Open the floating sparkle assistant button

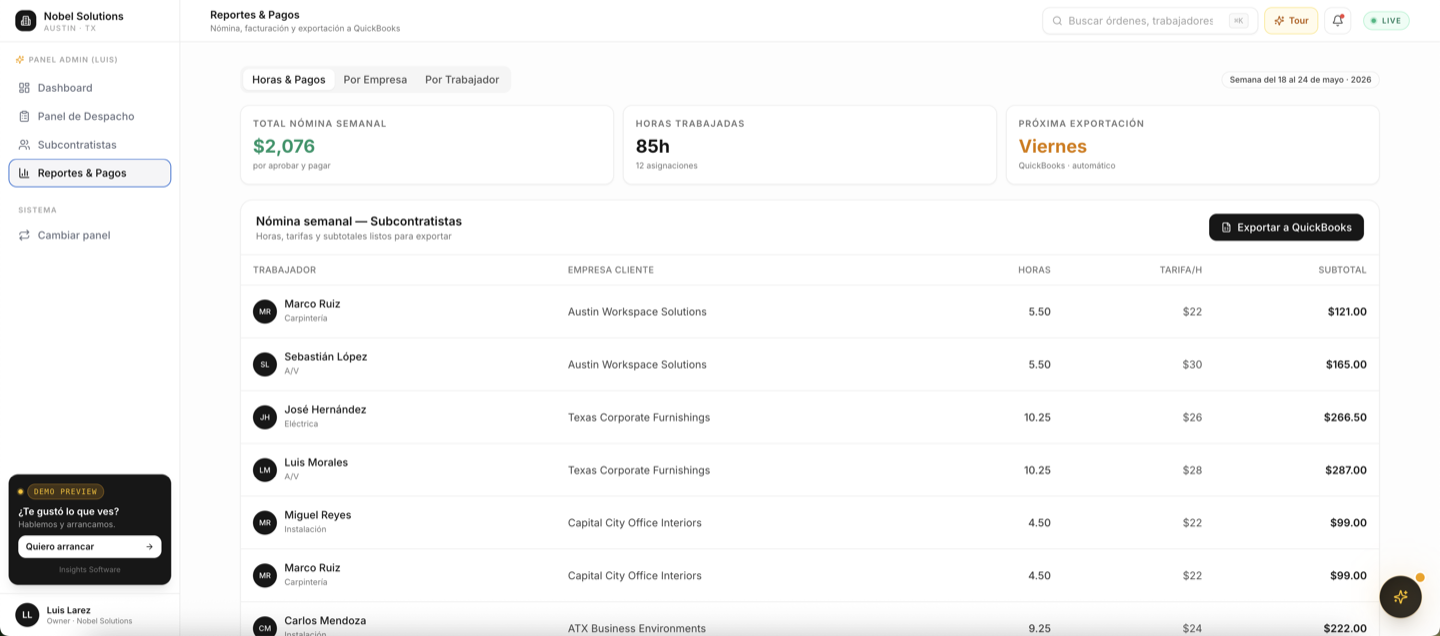1400,597
